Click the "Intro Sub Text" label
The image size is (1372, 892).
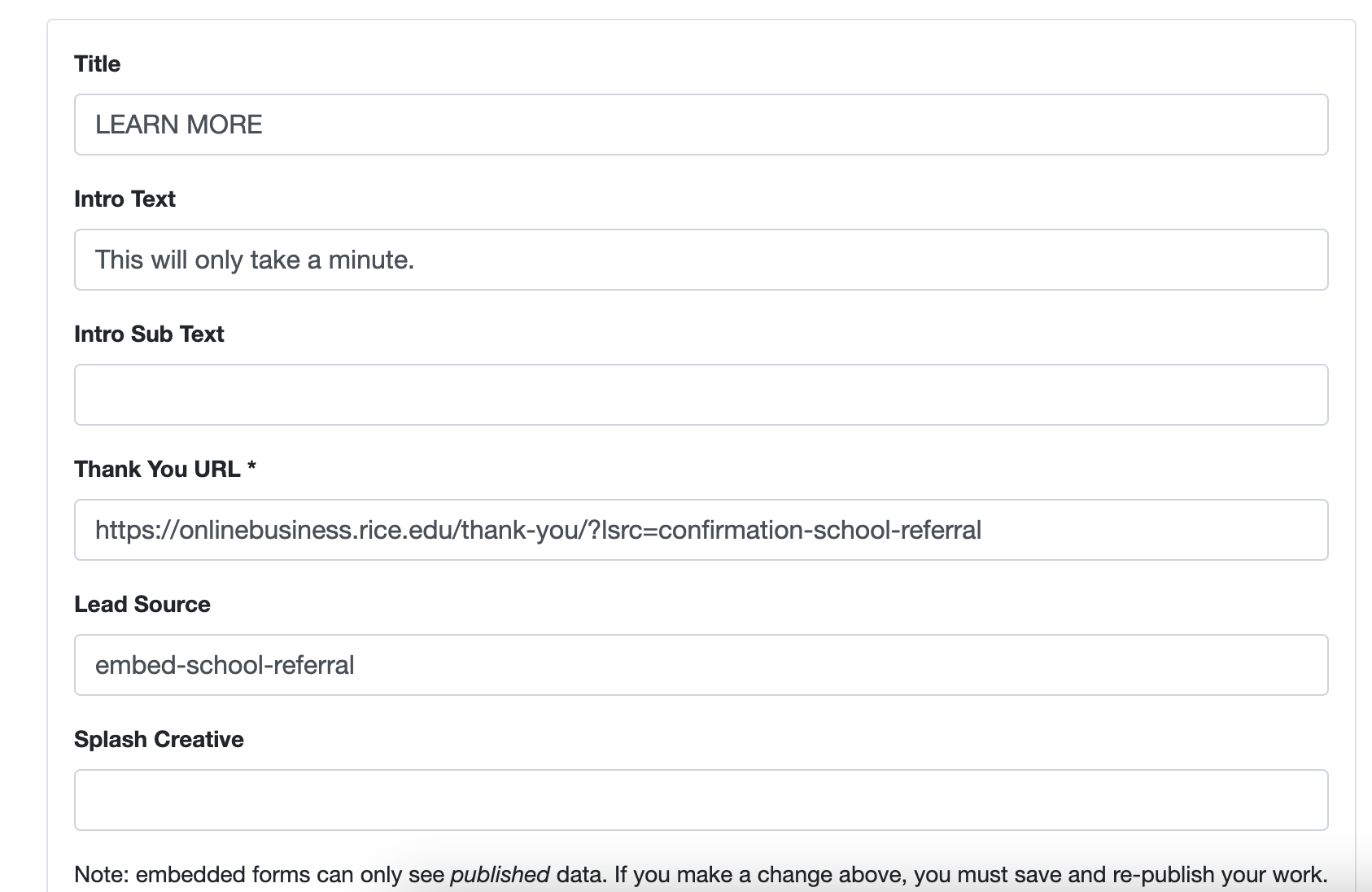pos(149,334)
